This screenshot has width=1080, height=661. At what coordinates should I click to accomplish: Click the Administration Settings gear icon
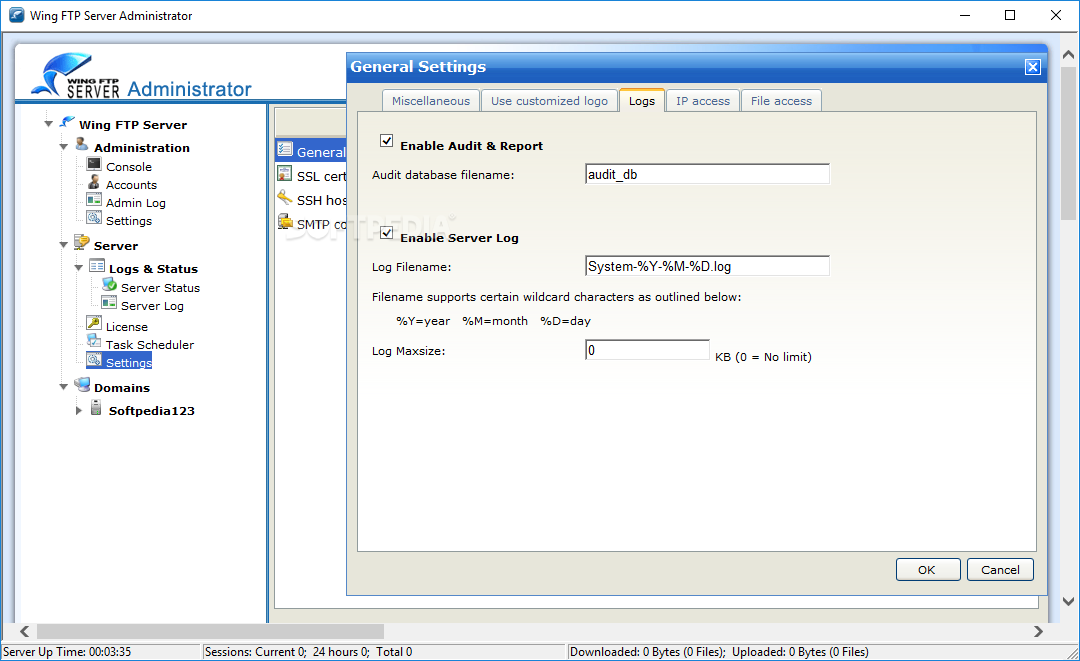pos(94,218)
